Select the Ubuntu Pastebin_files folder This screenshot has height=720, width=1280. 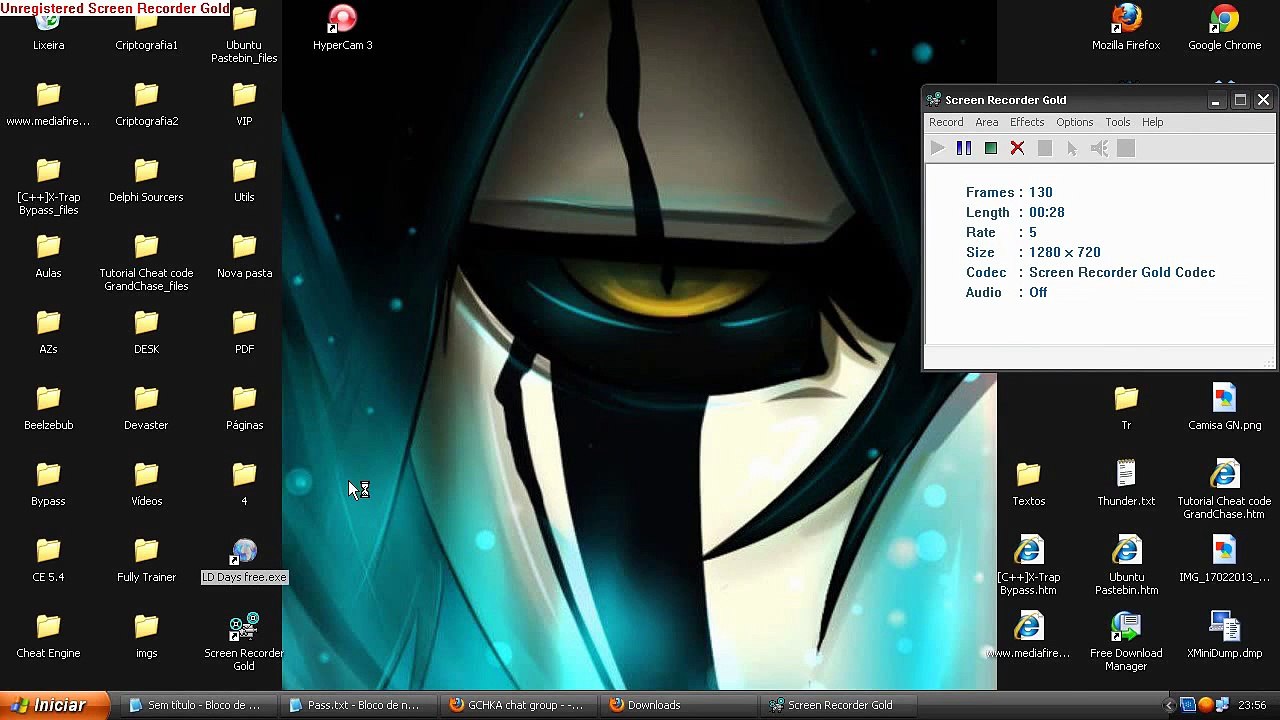[244, 36]
